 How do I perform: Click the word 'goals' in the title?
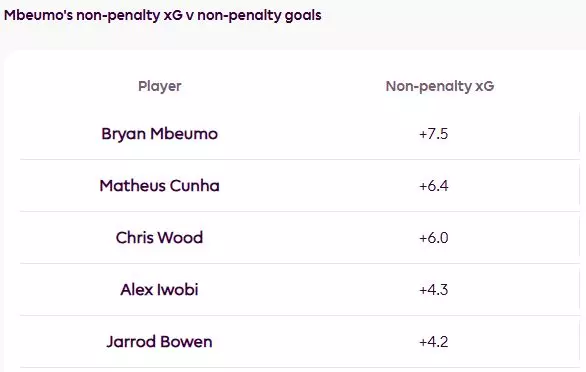click(x=303, y=16)
